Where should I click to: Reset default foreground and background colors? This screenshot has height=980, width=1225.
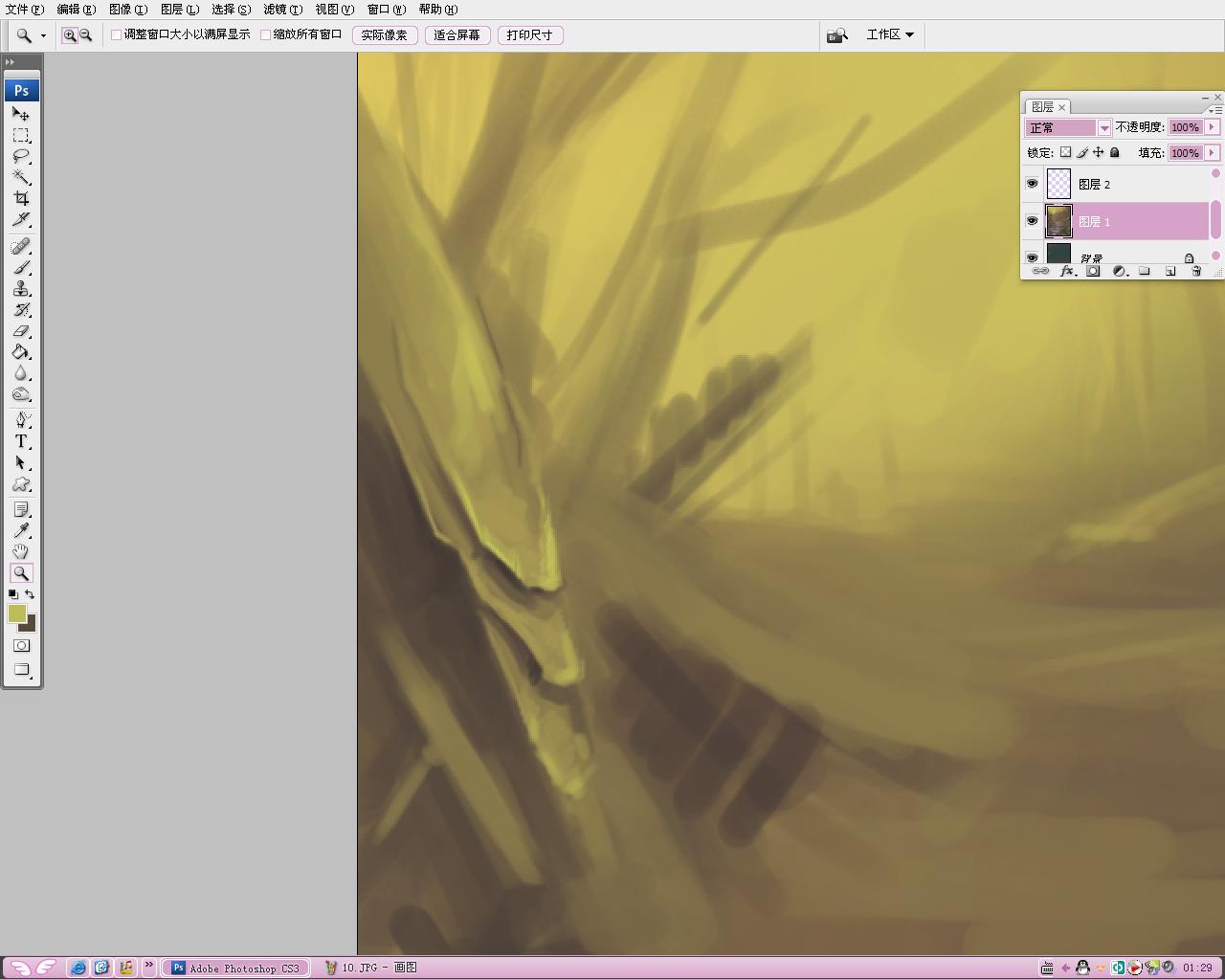pos(12,594)
